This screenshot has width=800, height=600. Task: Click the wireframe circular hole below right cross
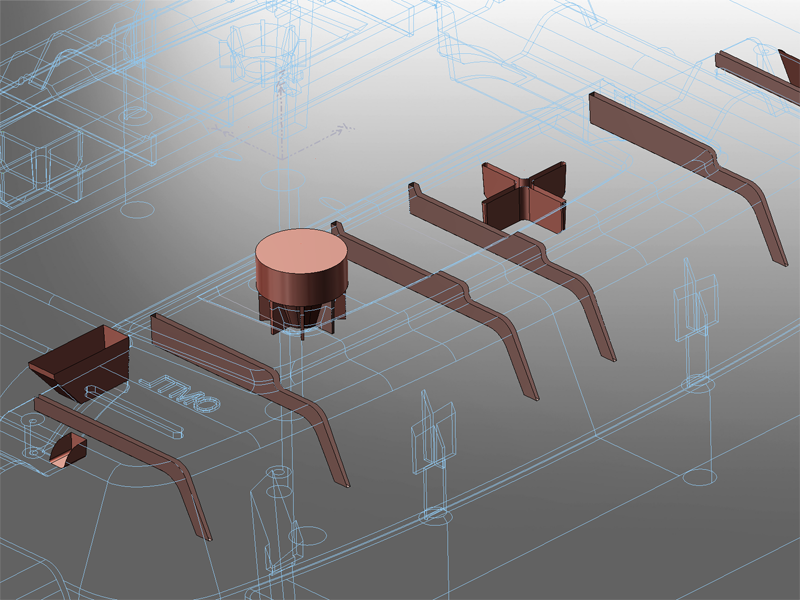pos(697,383)
